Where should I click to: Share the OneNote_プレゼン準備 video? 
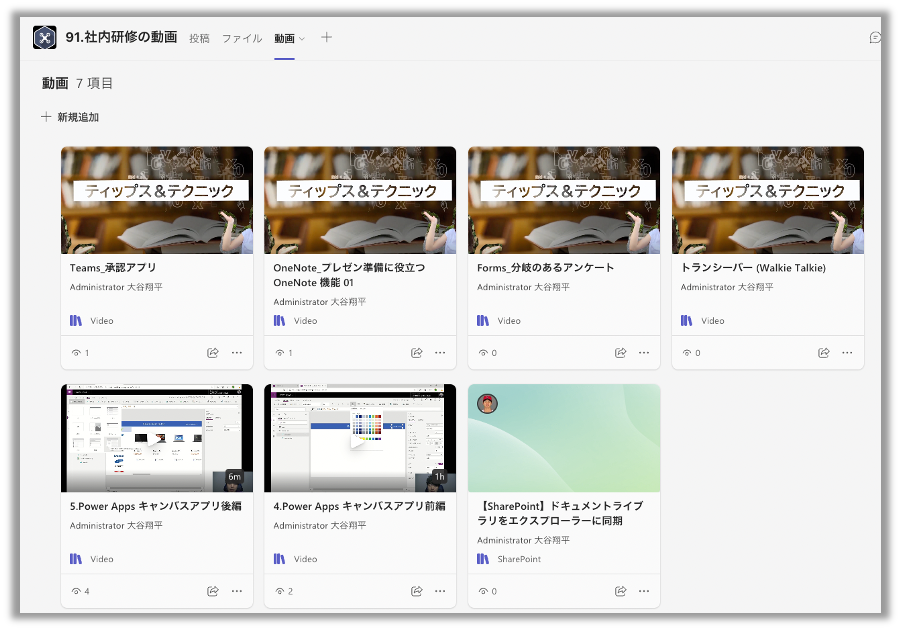pos(416,353)
